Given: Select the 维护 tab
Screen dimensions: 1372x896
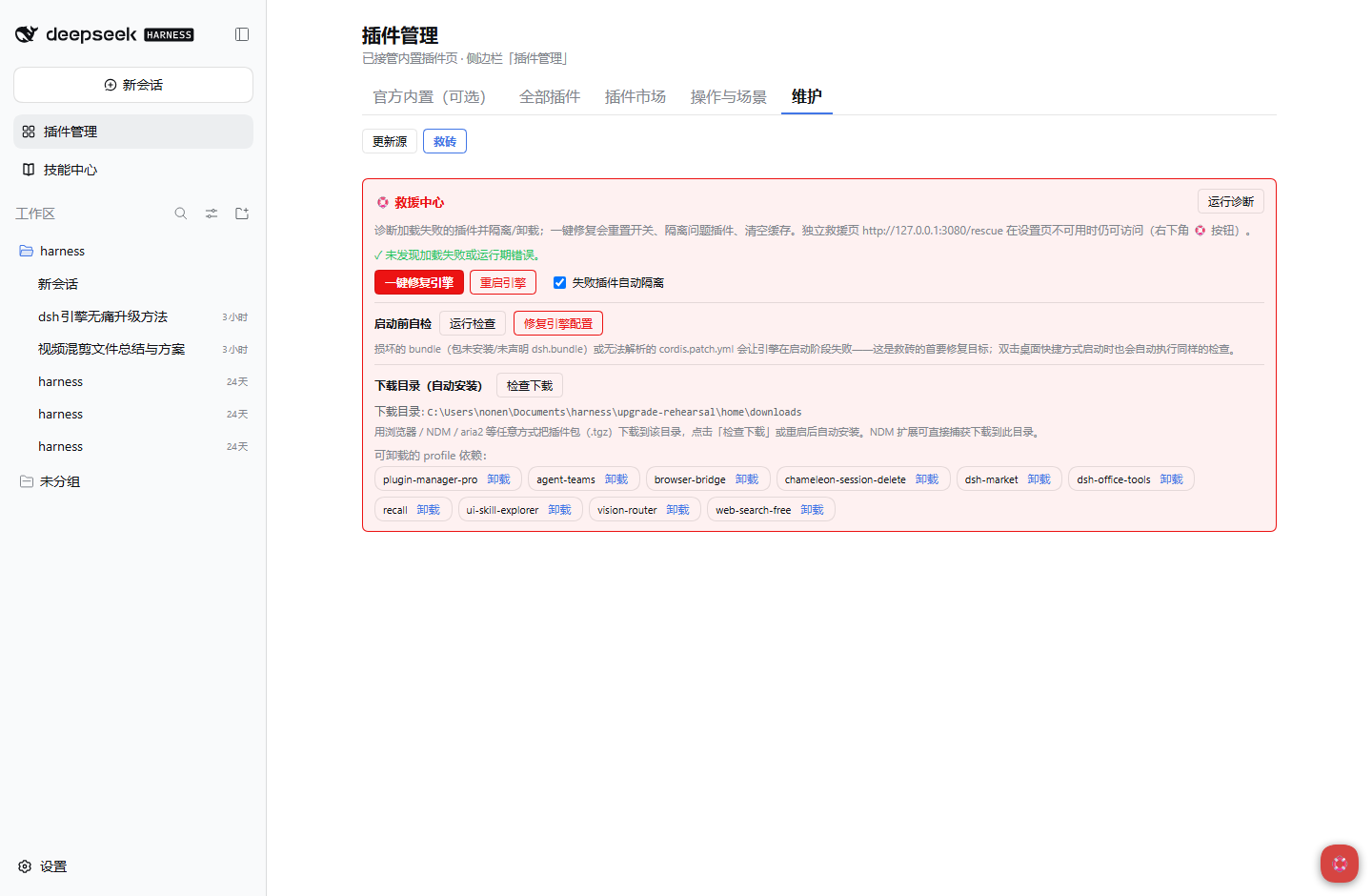Looking at the screenshot, I should (x=807, y=96).
